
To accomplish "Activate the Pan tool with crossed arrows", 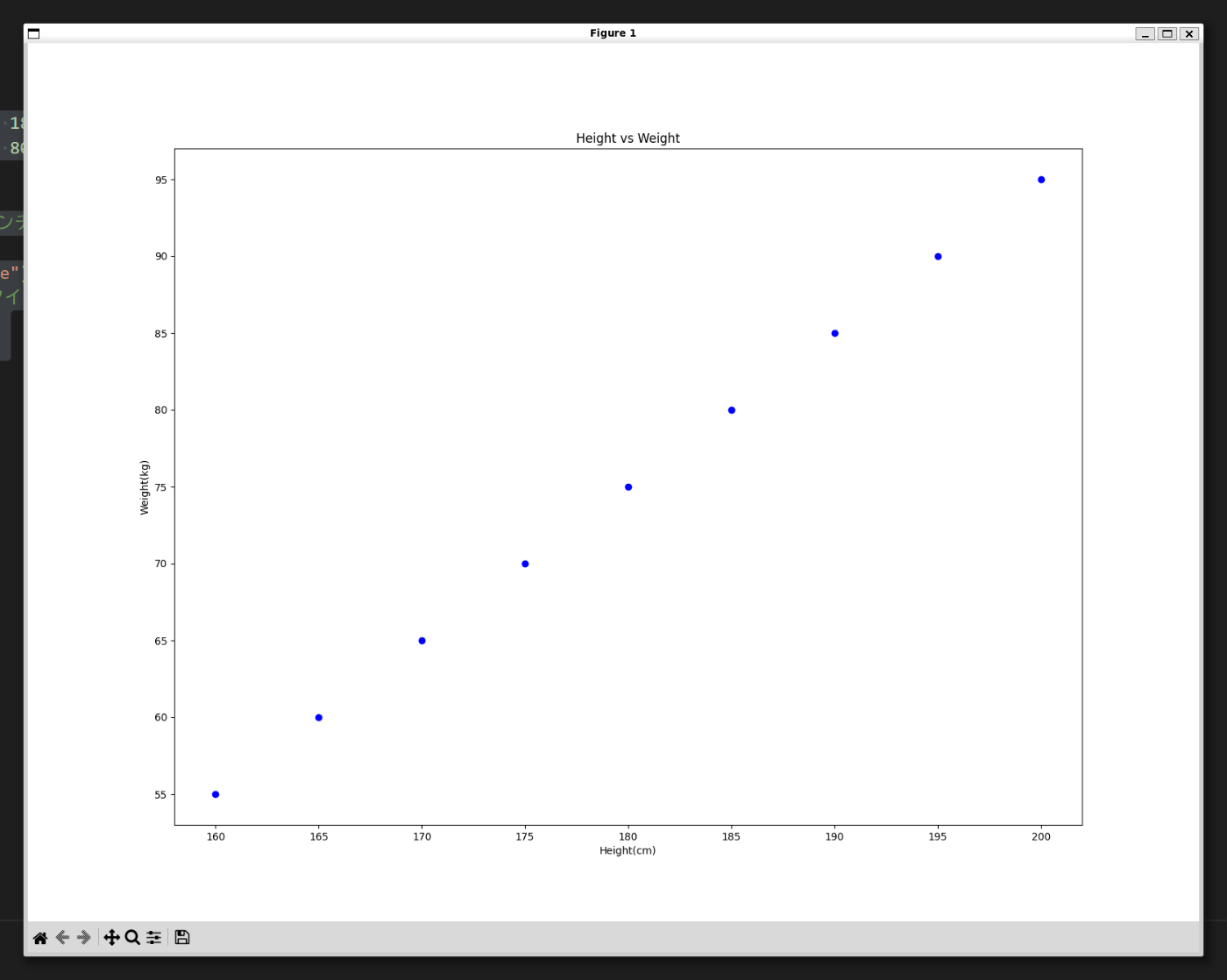I will click(111, 938).
